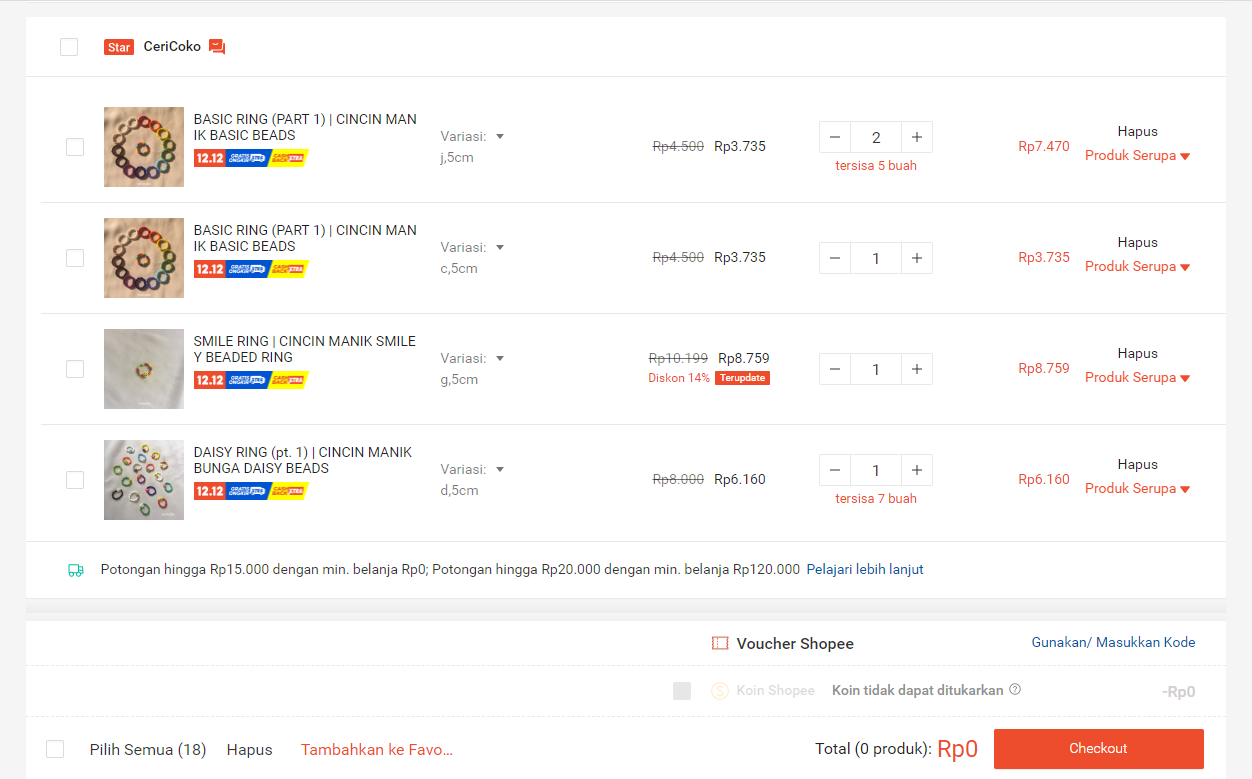Screen dimensions: 1252x779
Task: Open Gunakan/ Masukkan Kode voucher link
Action: tap(1114, 643)
